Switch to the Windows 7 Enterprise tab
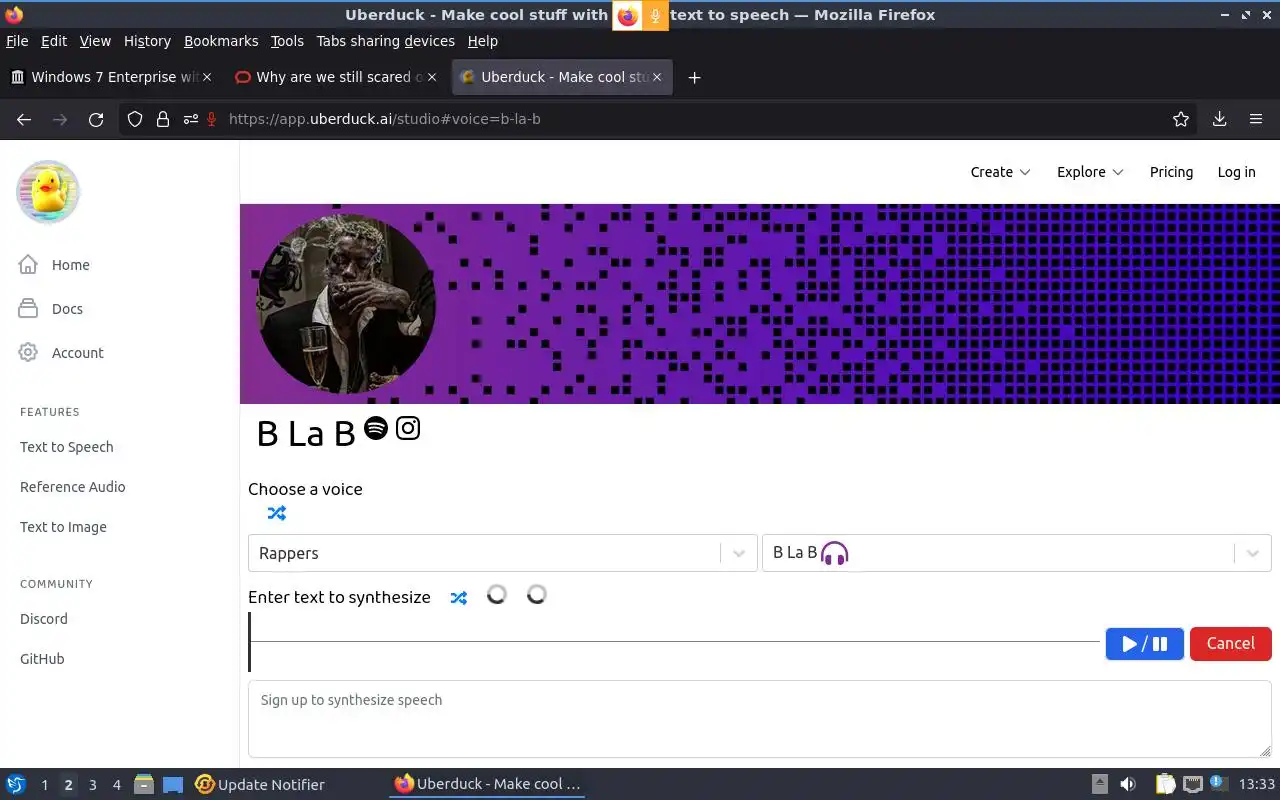Screen dimensions: 1280x800 111,77
